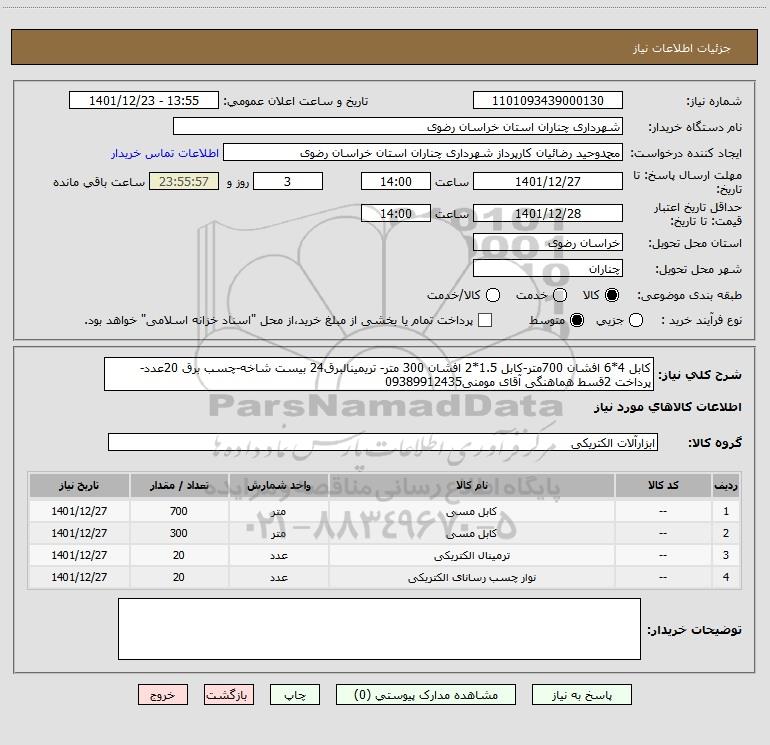
Task: Click the remaining days field showing 3
Action: pos(288,181)
